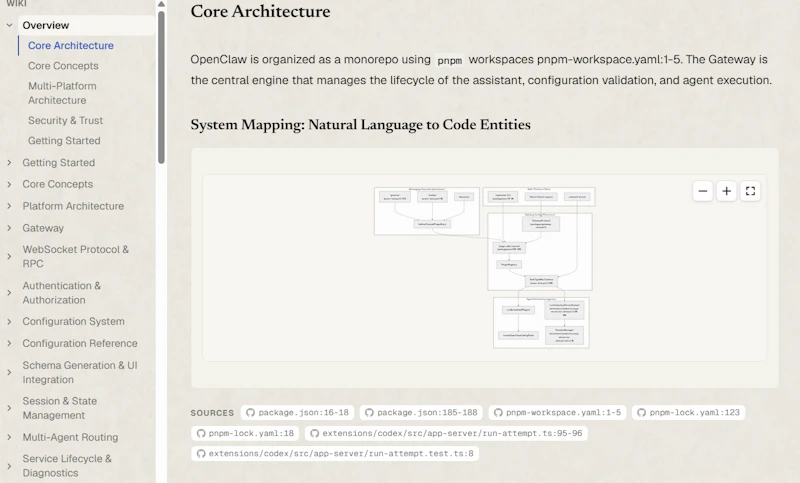Open package.json:16-18 source link
Viewport: 800px width, 483px height.
(x=297, y=413)
